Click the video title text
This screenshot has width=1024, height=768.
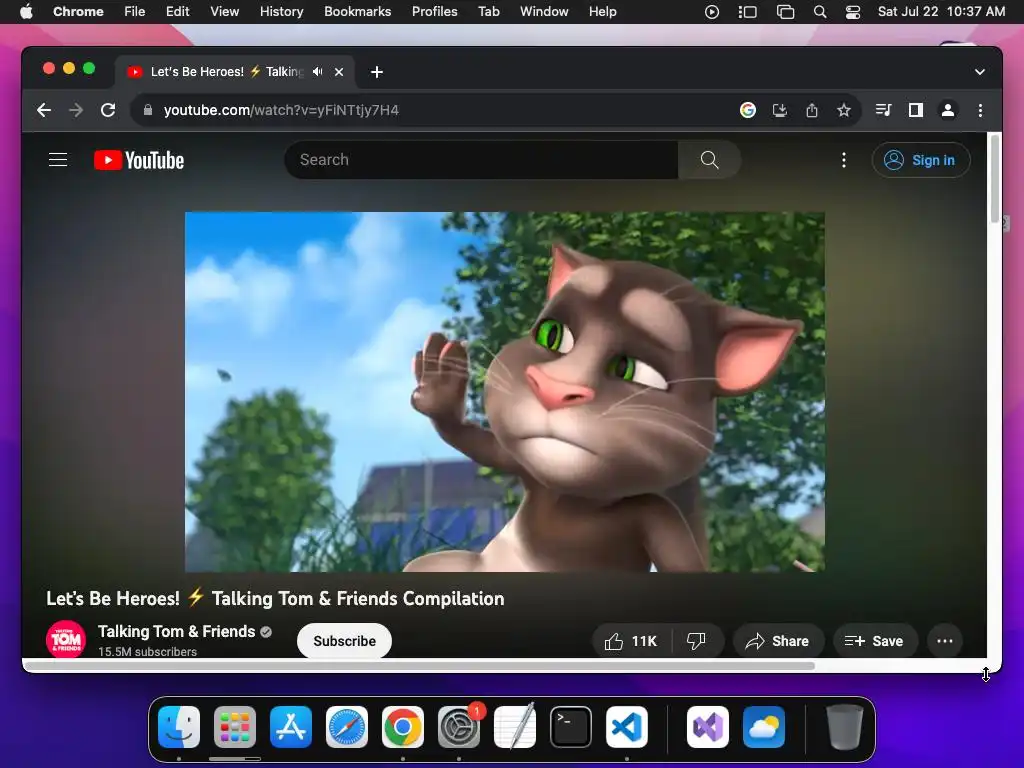[x=275, y=598]
